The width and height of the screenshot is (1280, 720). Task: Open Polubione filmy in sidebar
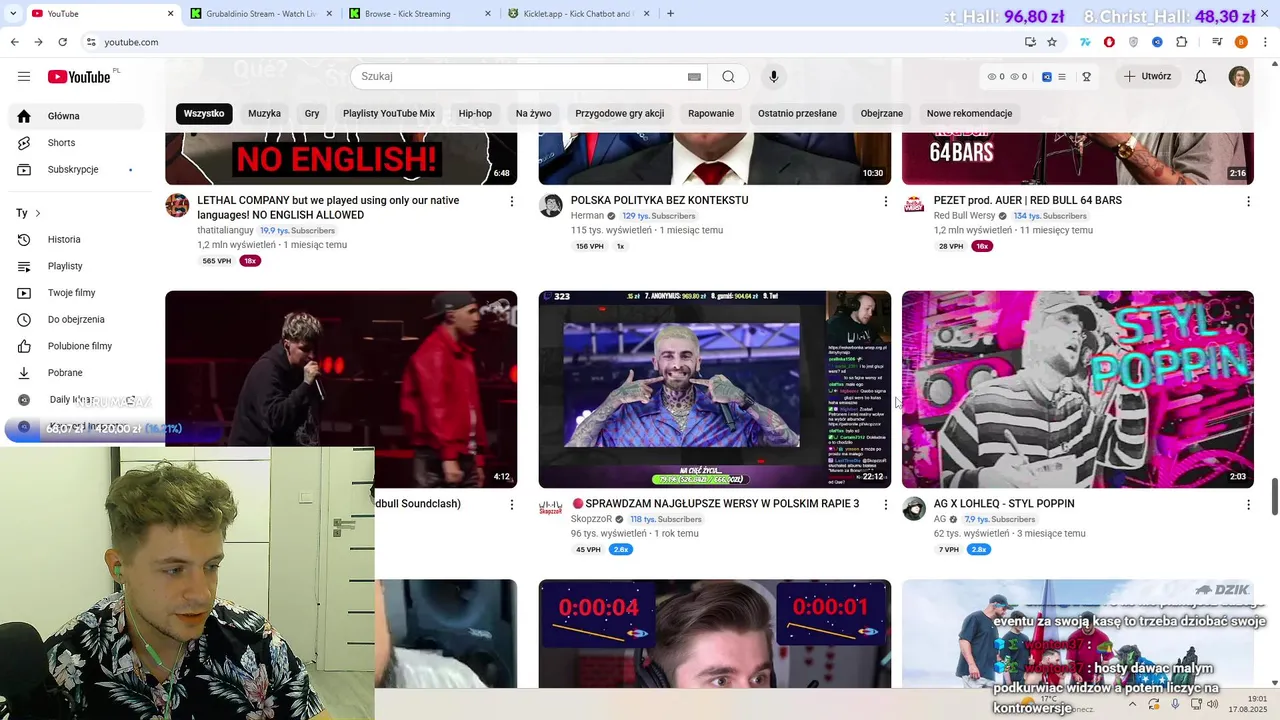pyautogui.click(x=76, y=346)
